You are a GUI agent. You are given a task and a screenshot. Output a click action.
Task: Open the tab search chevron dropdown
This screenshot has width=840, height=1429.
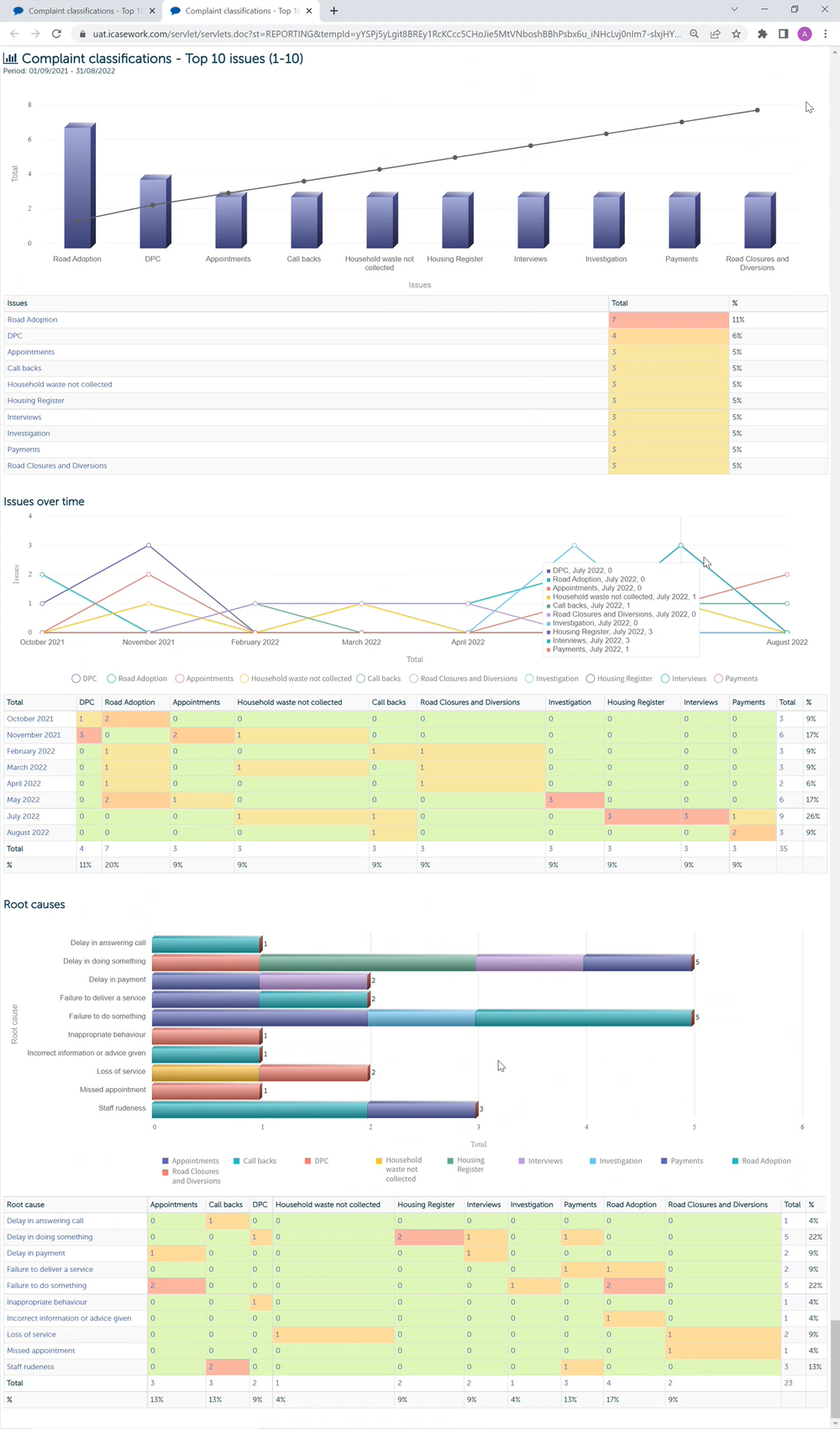point(734,10)
